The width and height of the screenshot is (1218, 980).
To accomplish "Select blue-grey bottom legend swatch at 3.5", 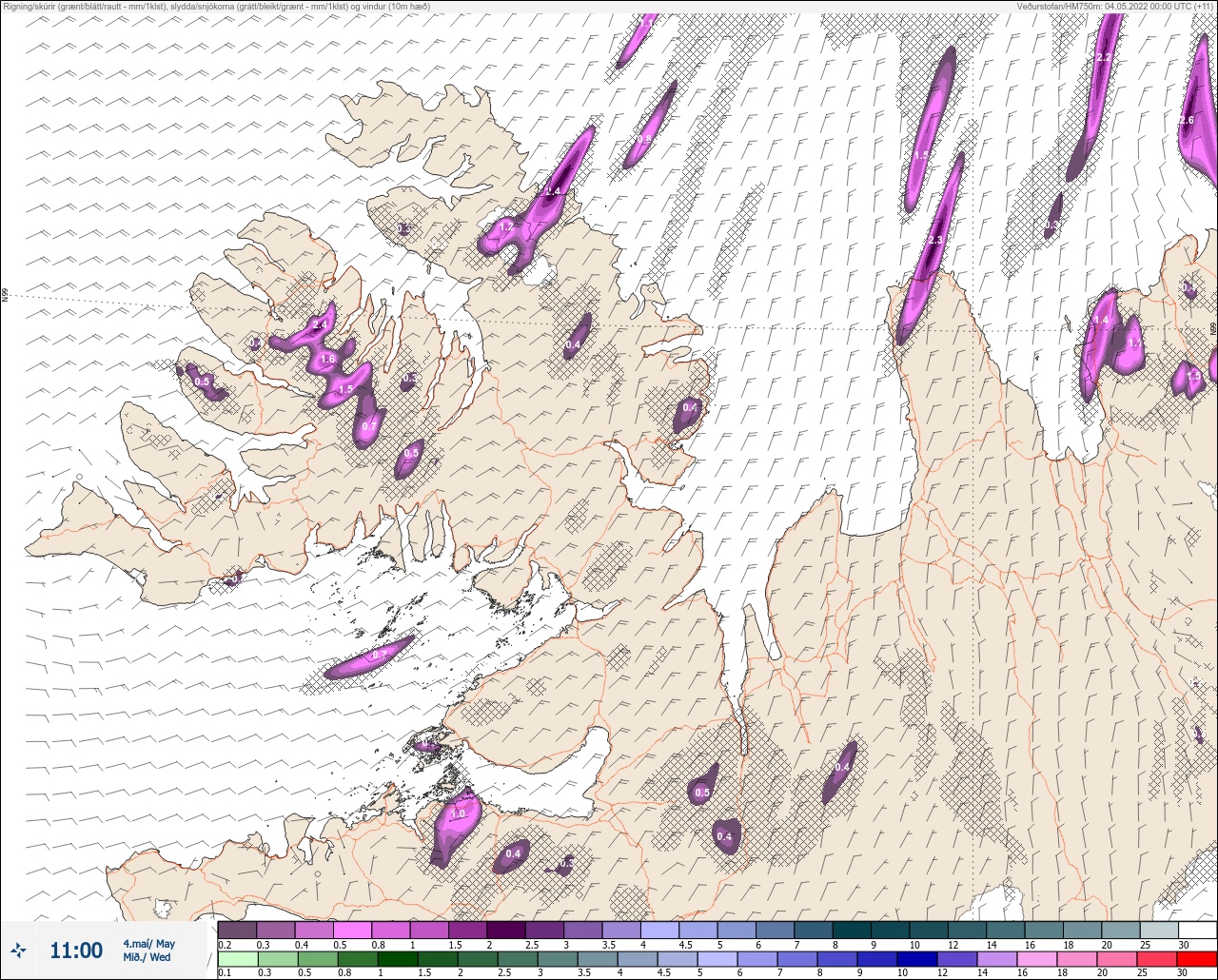I will coord(597,958).
